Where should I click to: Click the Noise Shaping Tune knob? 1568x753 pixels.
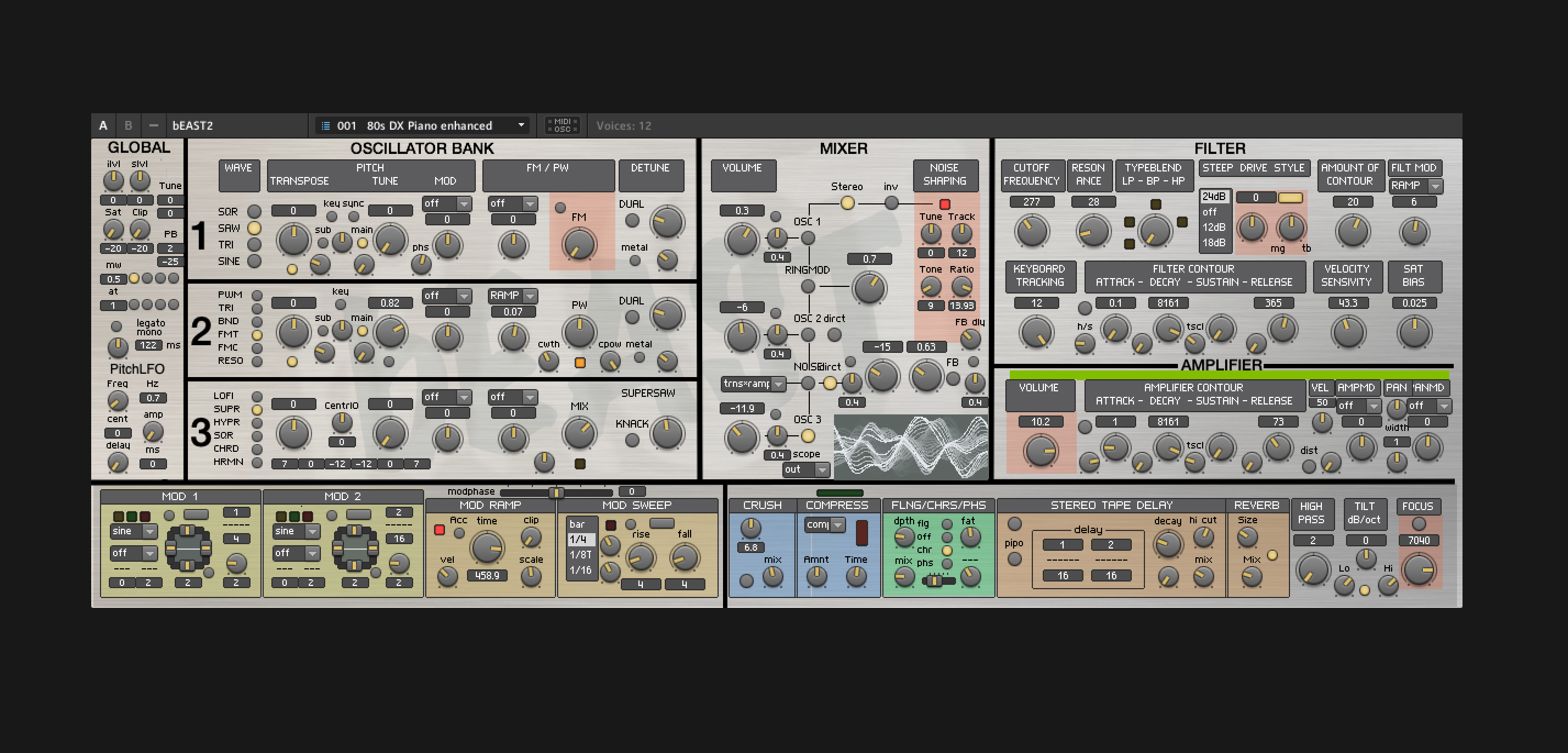click(930, 233)
